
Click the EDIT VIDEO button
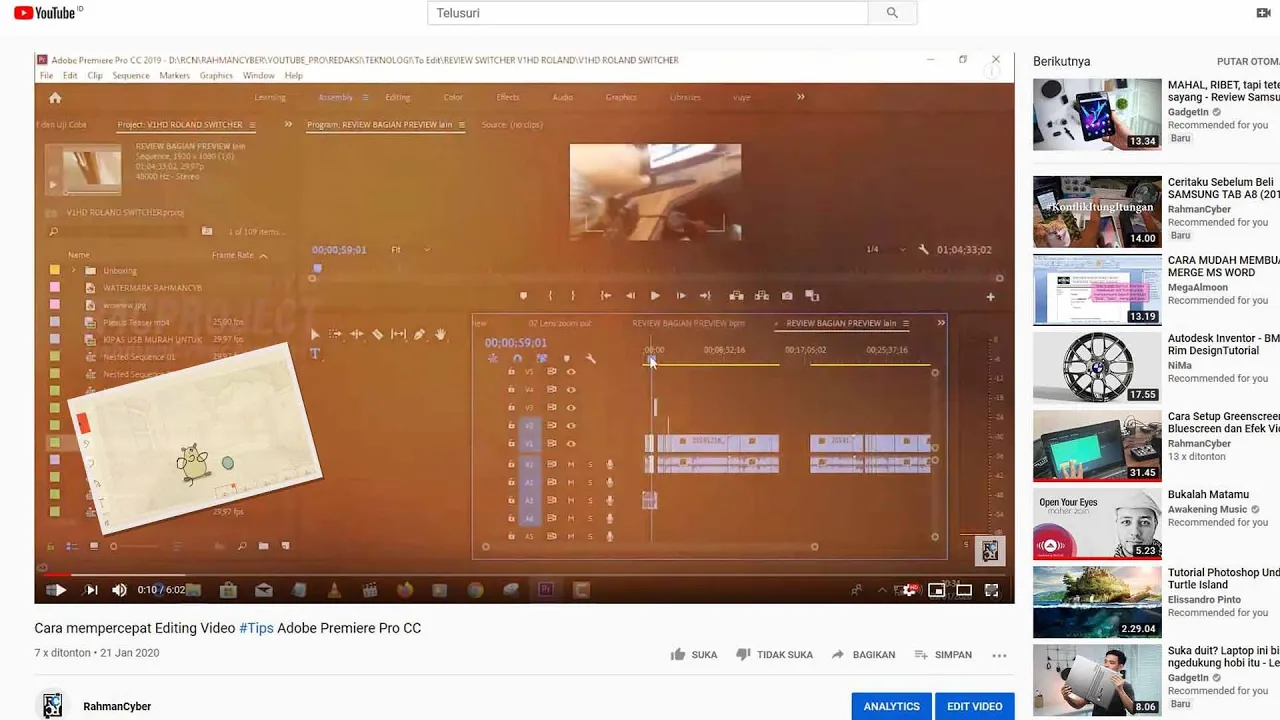[x=975, y=706]
